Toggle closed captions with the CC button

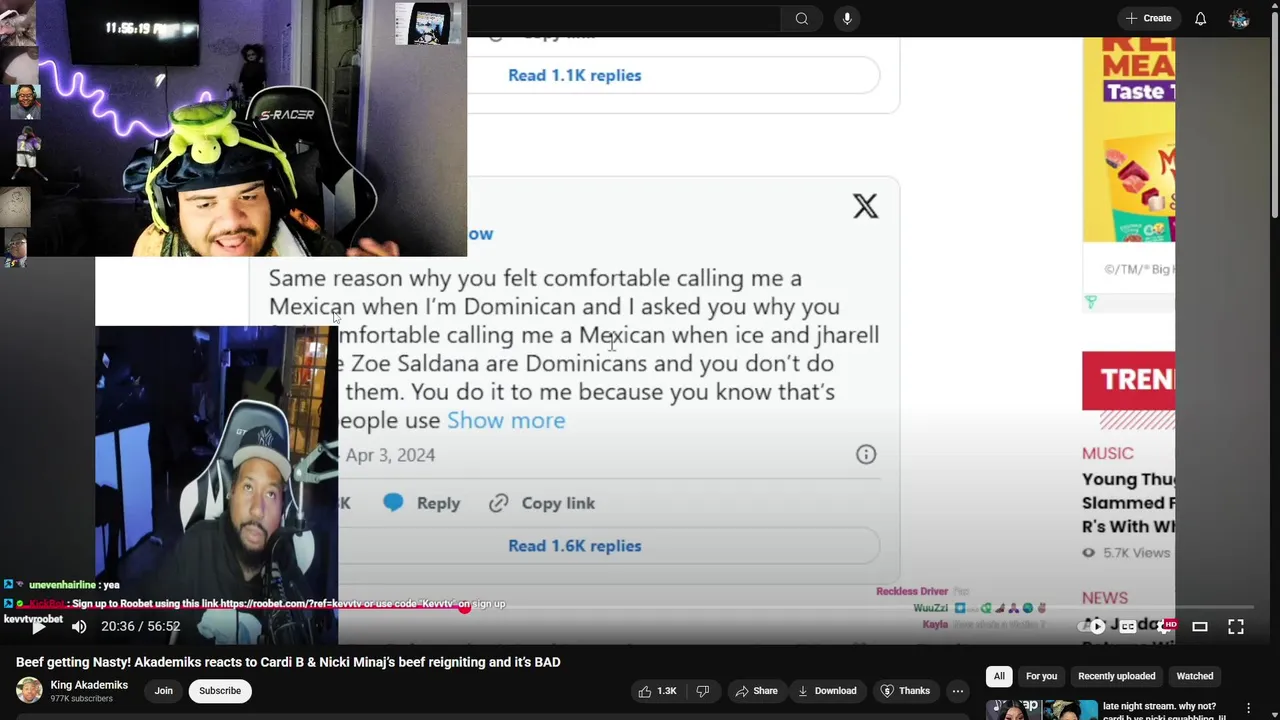1128,626
